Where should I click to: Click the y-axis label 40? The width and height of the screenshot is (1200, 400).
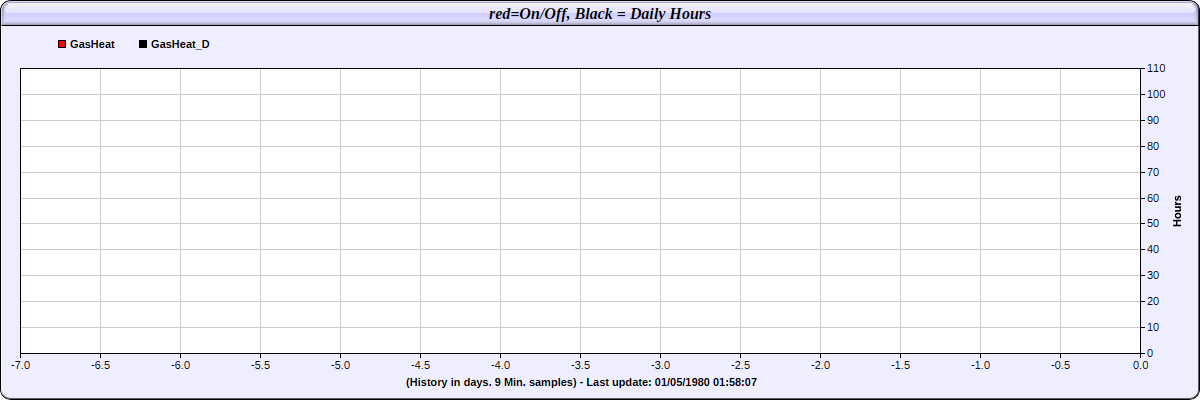1153,249
